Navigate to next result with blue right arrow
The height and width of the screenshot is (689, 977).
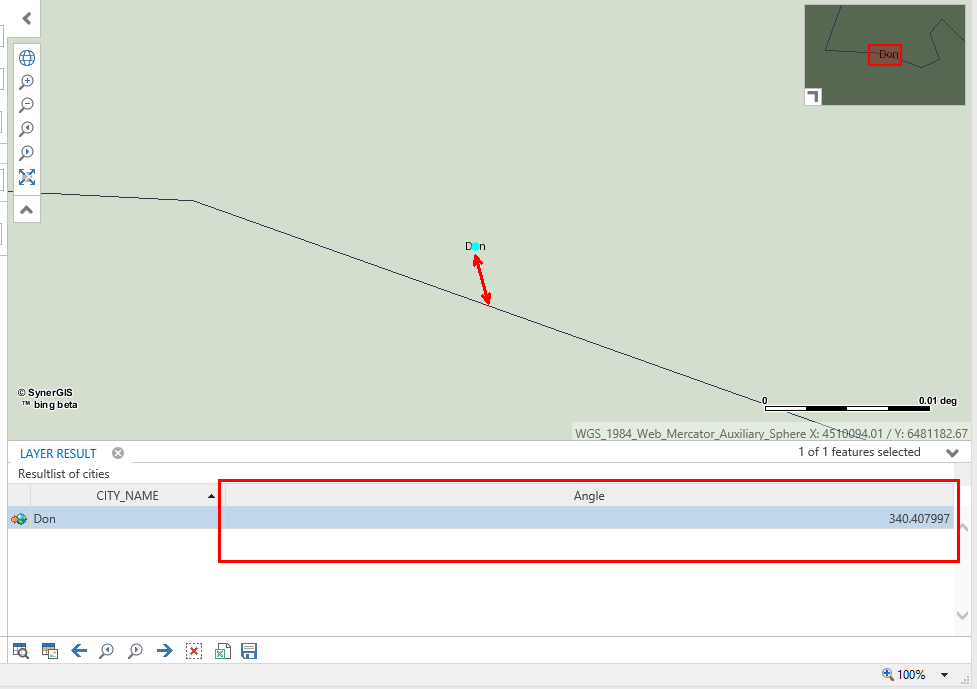pyautogui.click(x=164, y=651)
